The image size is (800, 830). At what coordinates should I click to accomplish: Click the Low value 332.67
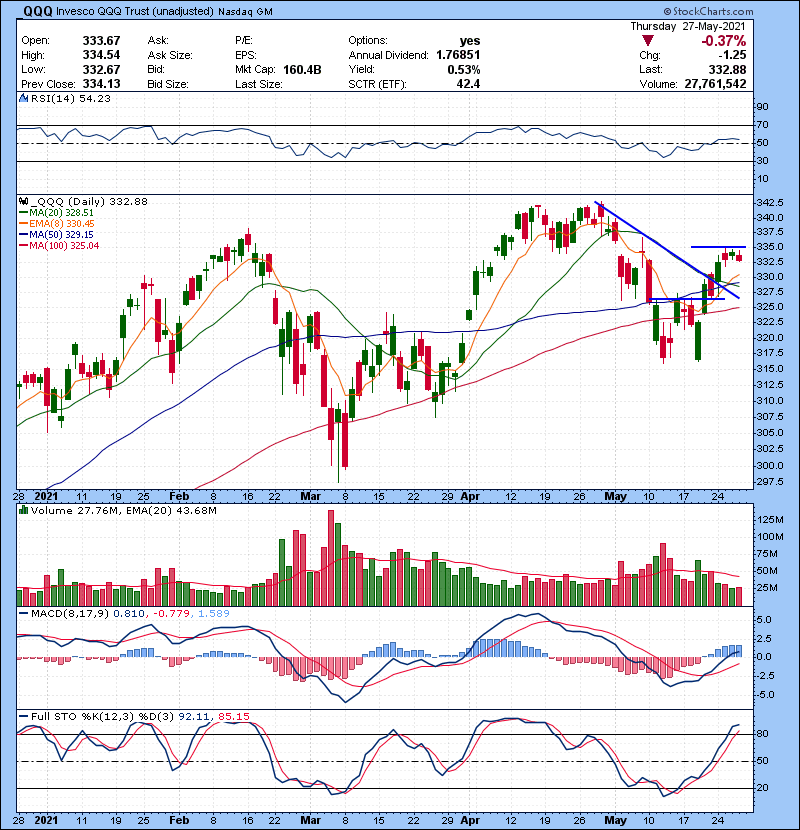point(101,69)
